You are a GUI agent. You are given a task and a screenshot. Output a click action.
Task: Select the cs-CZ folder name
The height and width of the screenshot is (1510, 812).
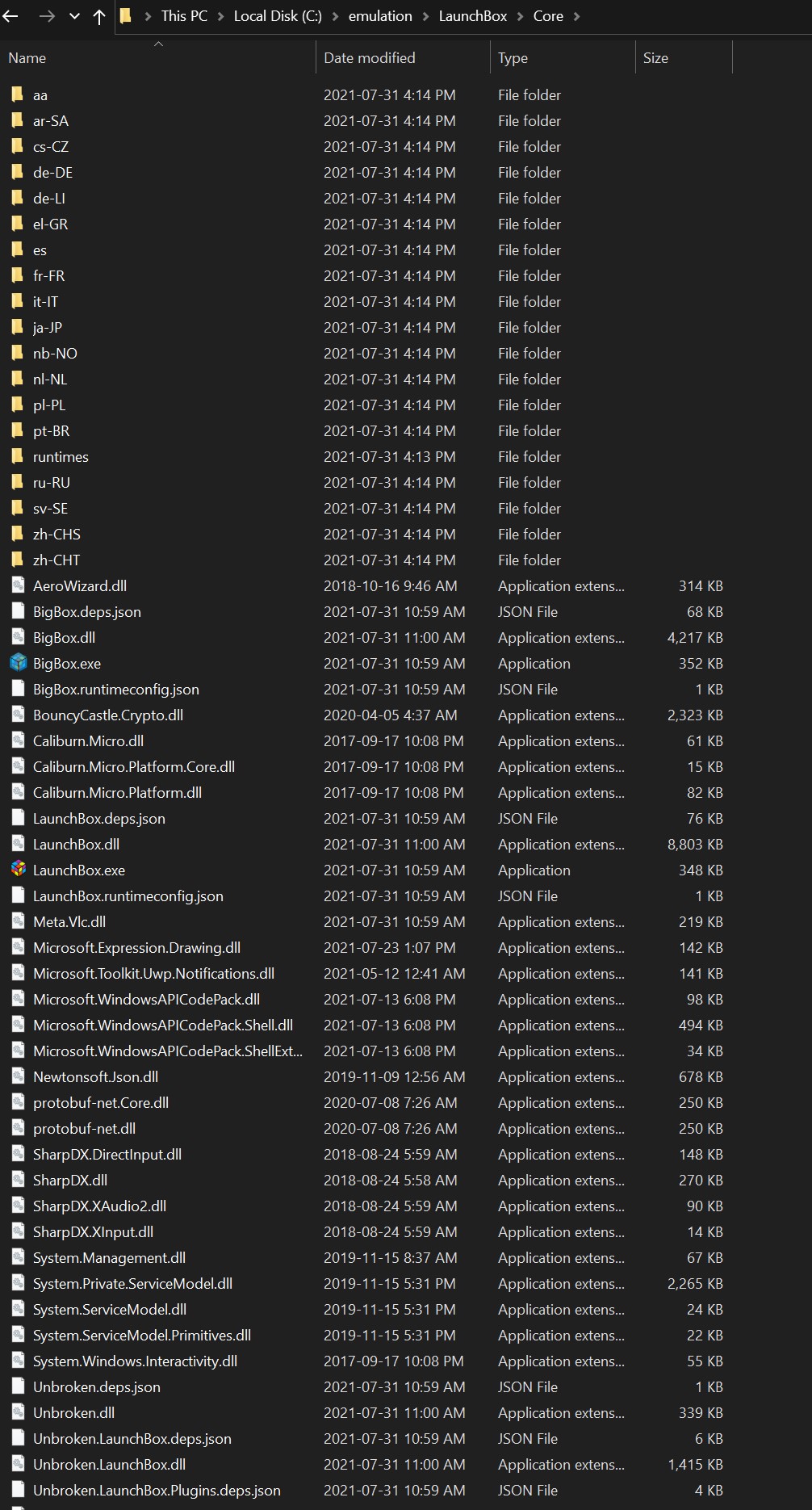pos(51,147)
